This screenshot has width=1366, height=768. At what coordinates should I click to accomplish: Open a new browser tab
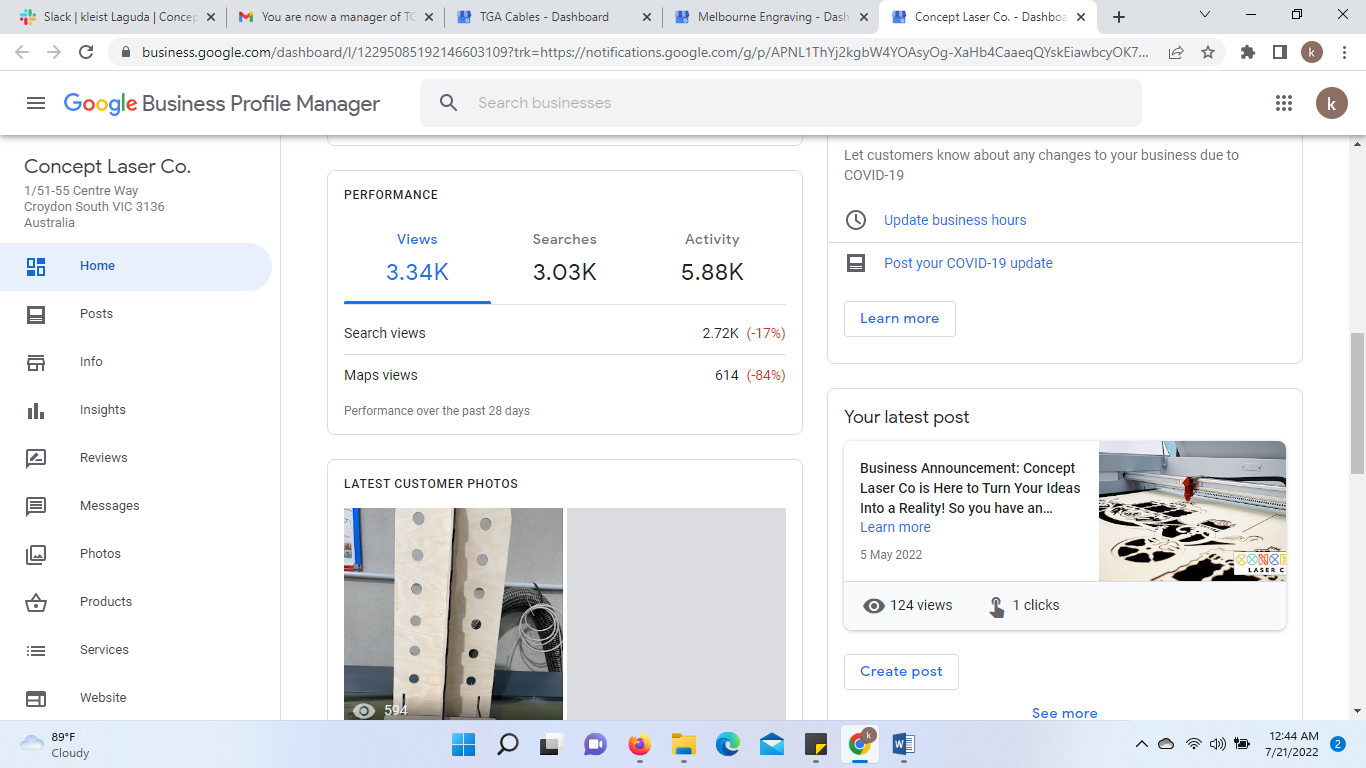(1119, 17)
